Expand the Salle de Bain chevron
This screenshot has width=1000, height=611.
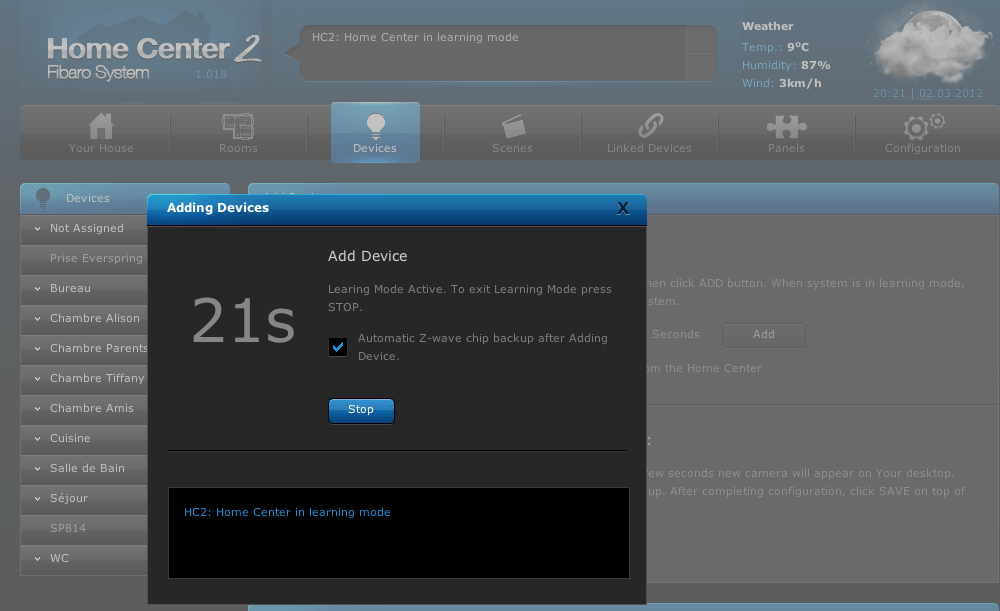coord(38,468)
